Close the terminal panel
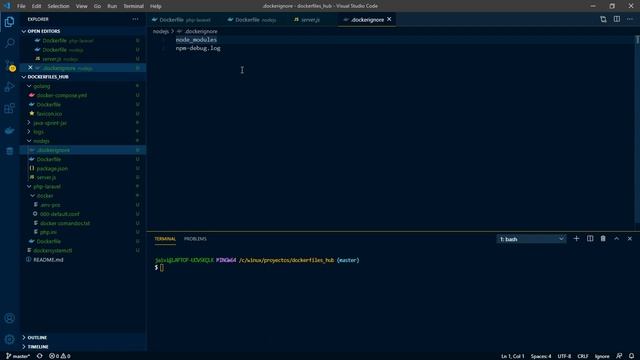 (630, 239)
